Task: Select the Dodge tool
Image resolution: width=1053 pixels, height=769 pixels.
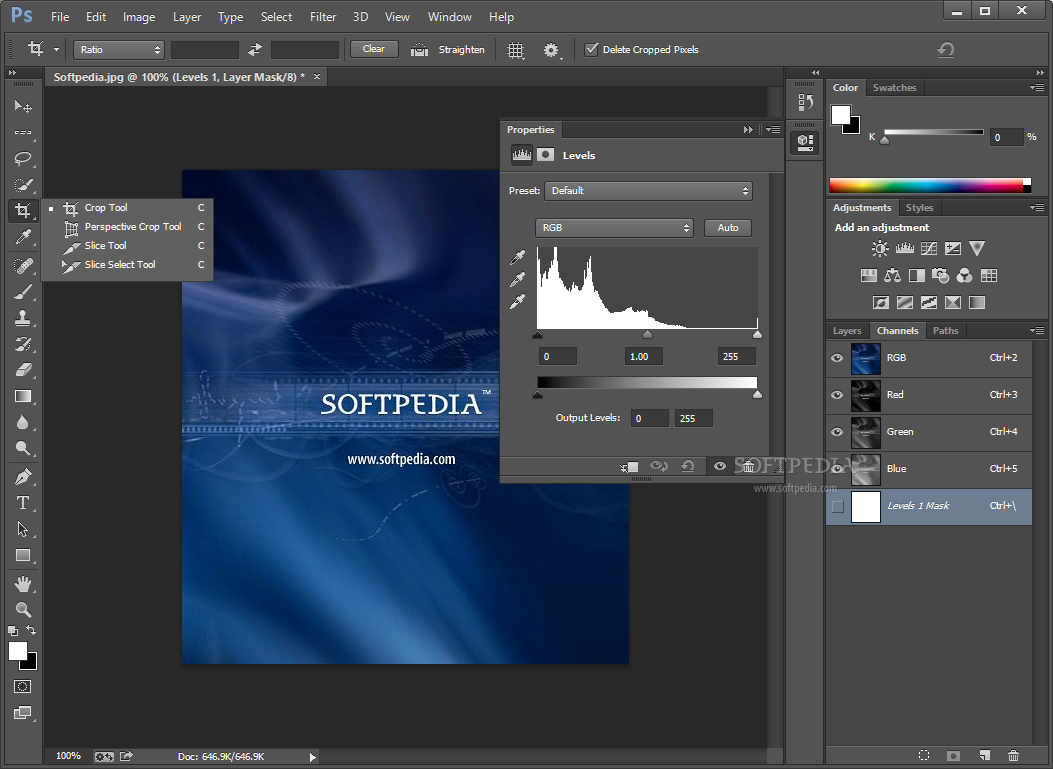Action: [23, 448]
